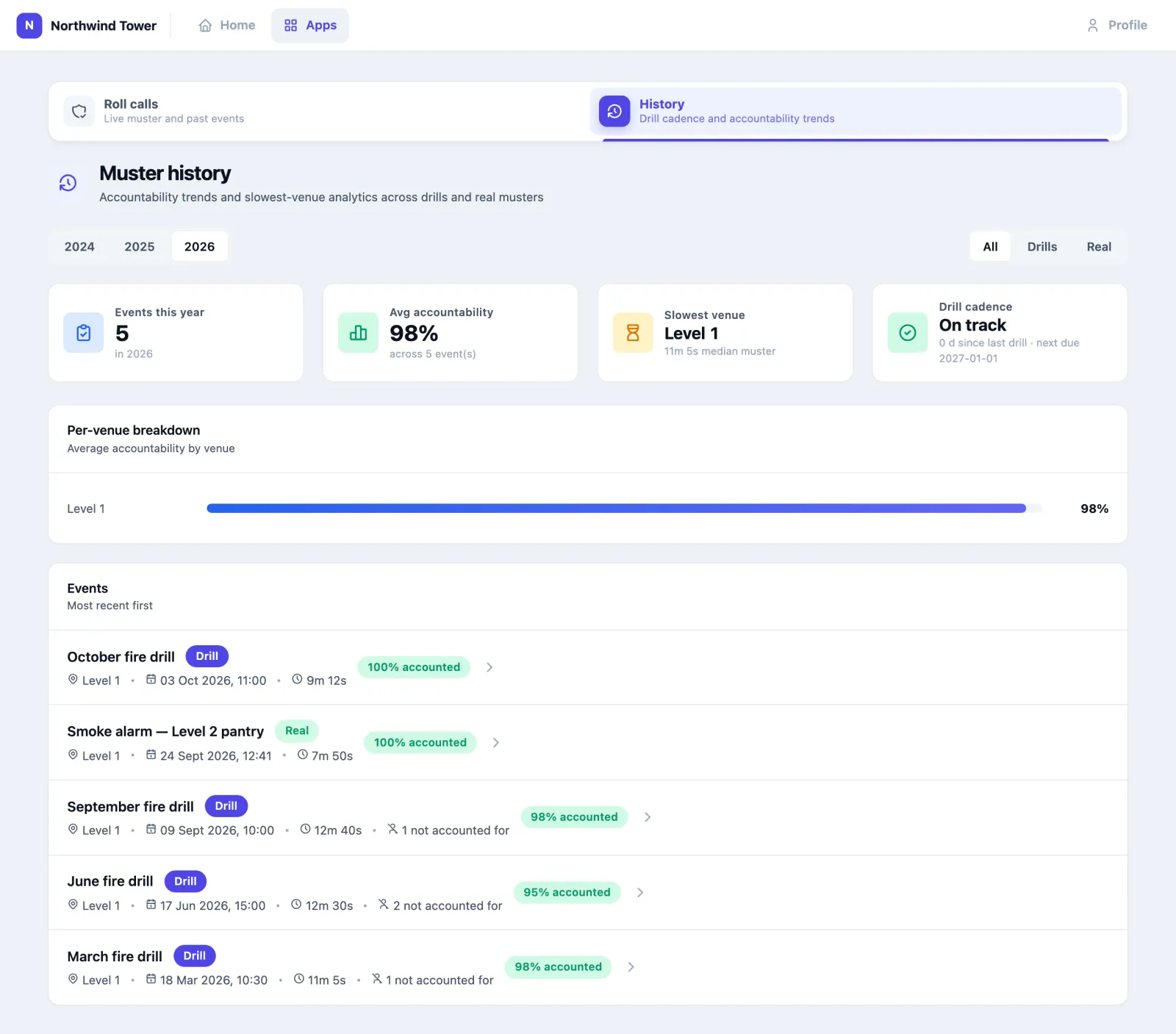Click the Events this year clipboard icon
1176x1034 pixels.
coord(84,333)
